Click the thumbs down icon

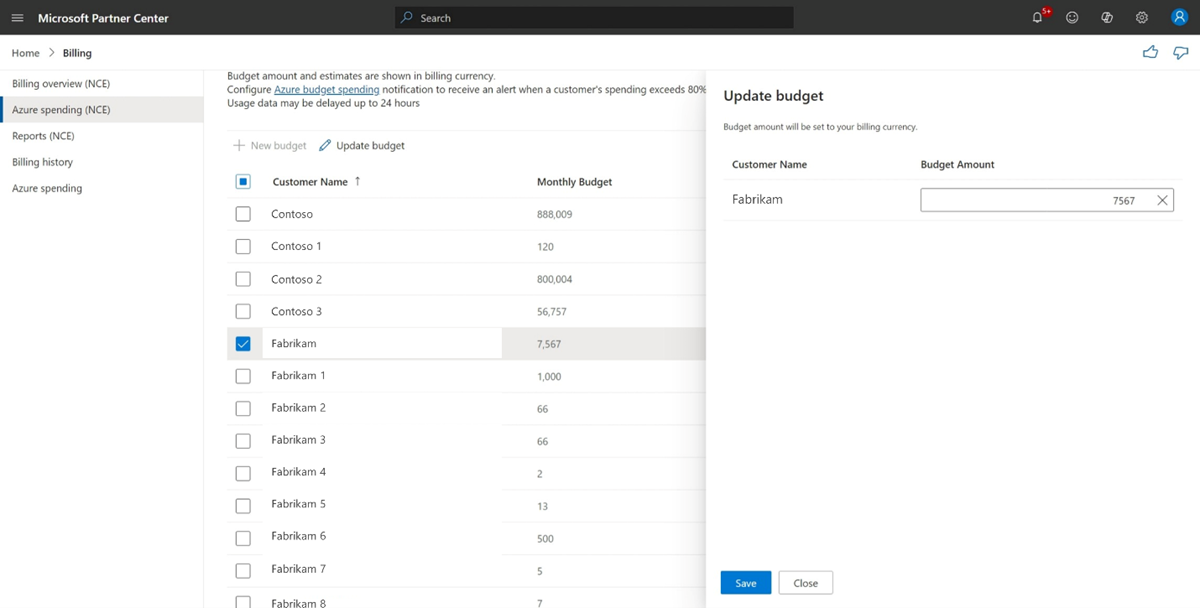1180,52
